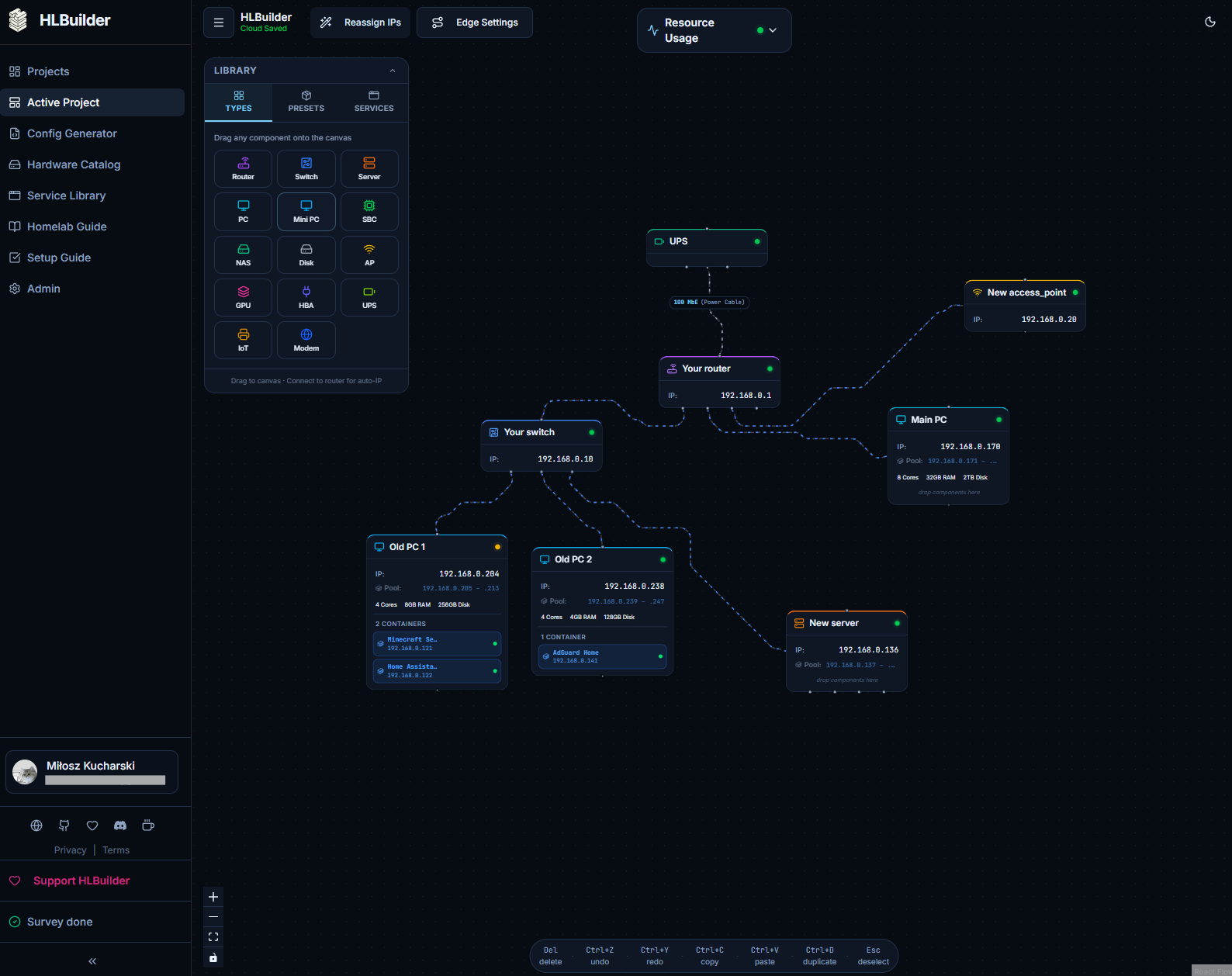Open Service Library page
The width and height of the screenshot is (1232, 976).
(92, 196)
